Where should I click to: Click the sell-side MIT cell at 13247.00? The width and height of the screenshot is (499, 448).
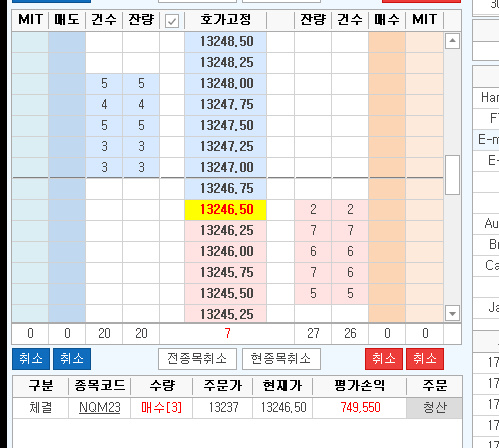coord(30,167)
